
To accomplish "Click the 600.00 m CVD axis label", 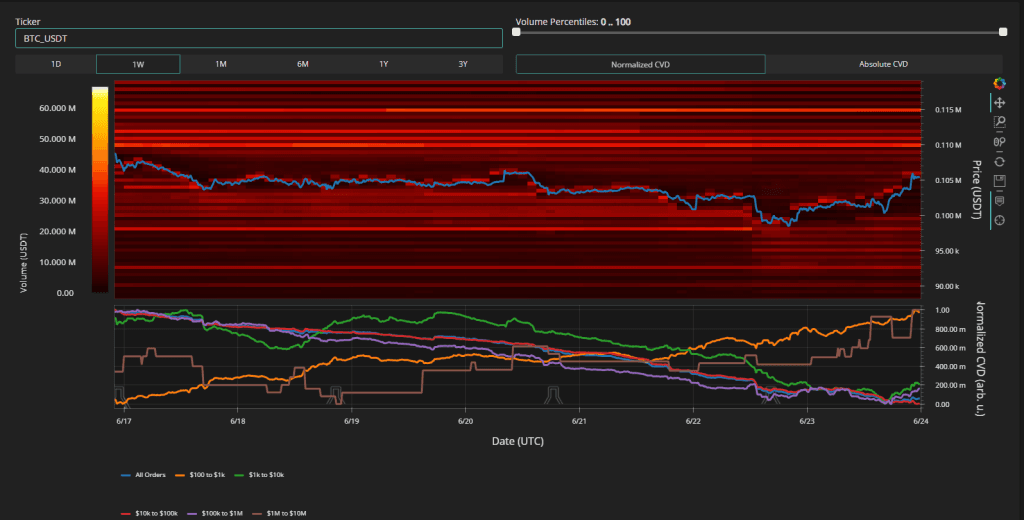I will (x=950, y=348).
